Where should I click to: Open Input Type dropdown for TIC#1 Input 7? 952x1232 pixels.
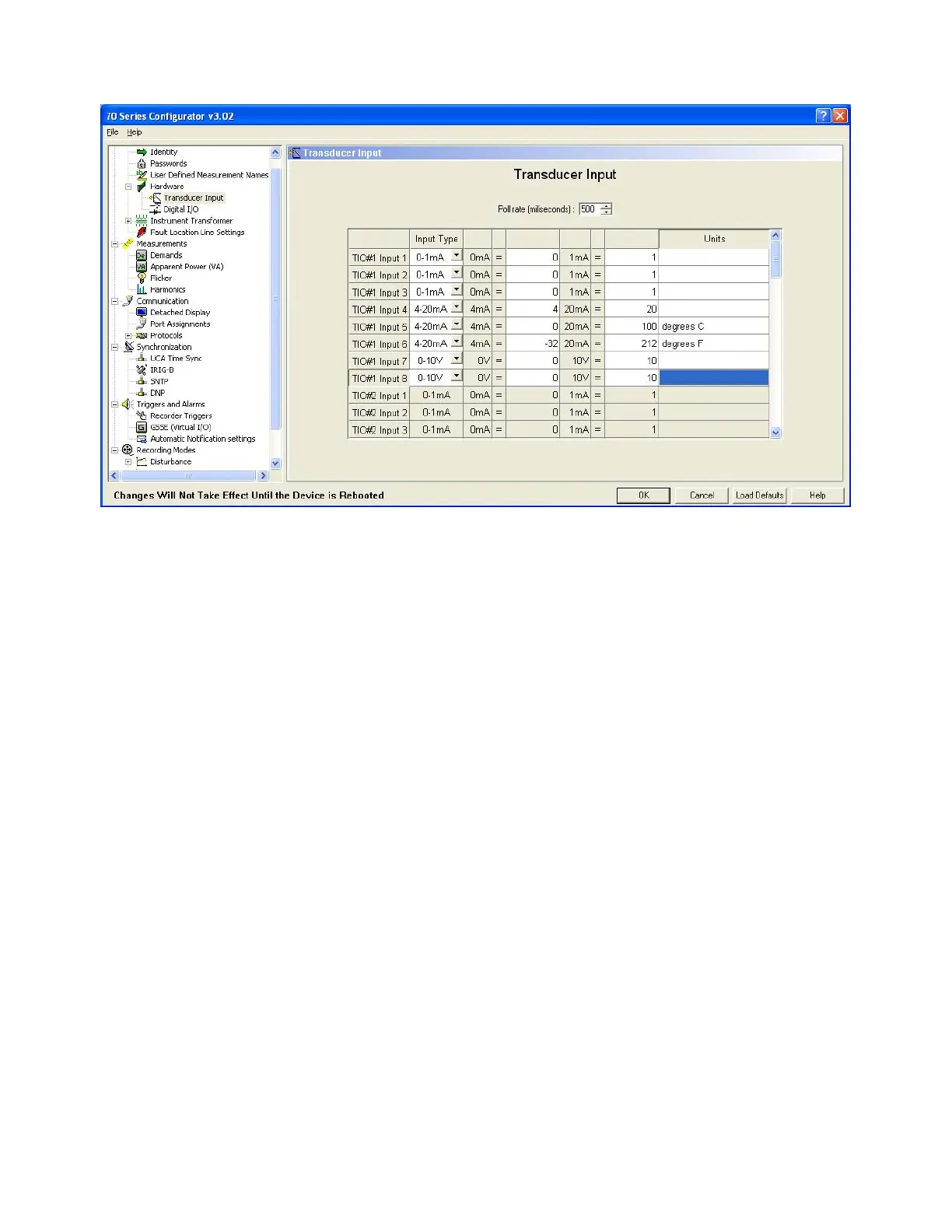[457, 359]
